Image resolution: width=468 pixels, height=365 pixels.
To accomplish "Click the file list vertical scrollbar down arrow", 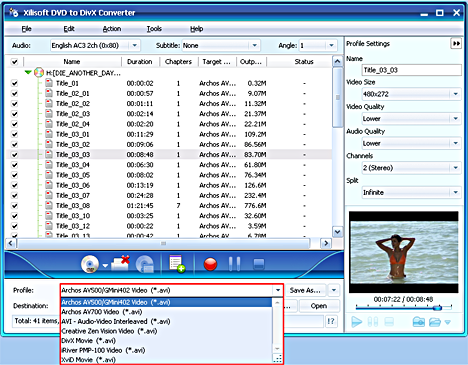I will pyautogui.click(x=338, y=232).
